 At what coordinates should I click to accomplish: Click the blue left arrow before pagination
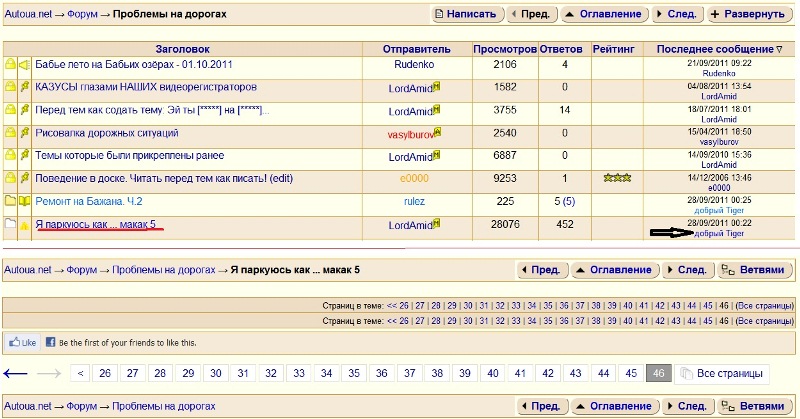coord(15,373)
